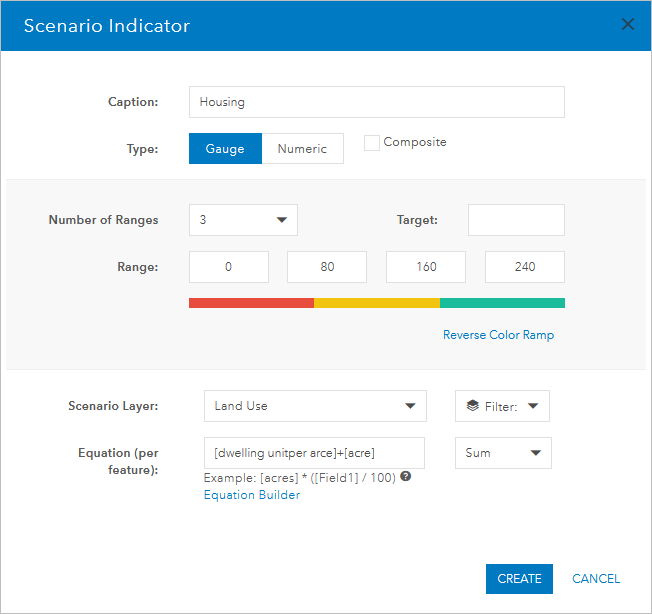Open the Number of Ranges dropdown

coord(243,220)
